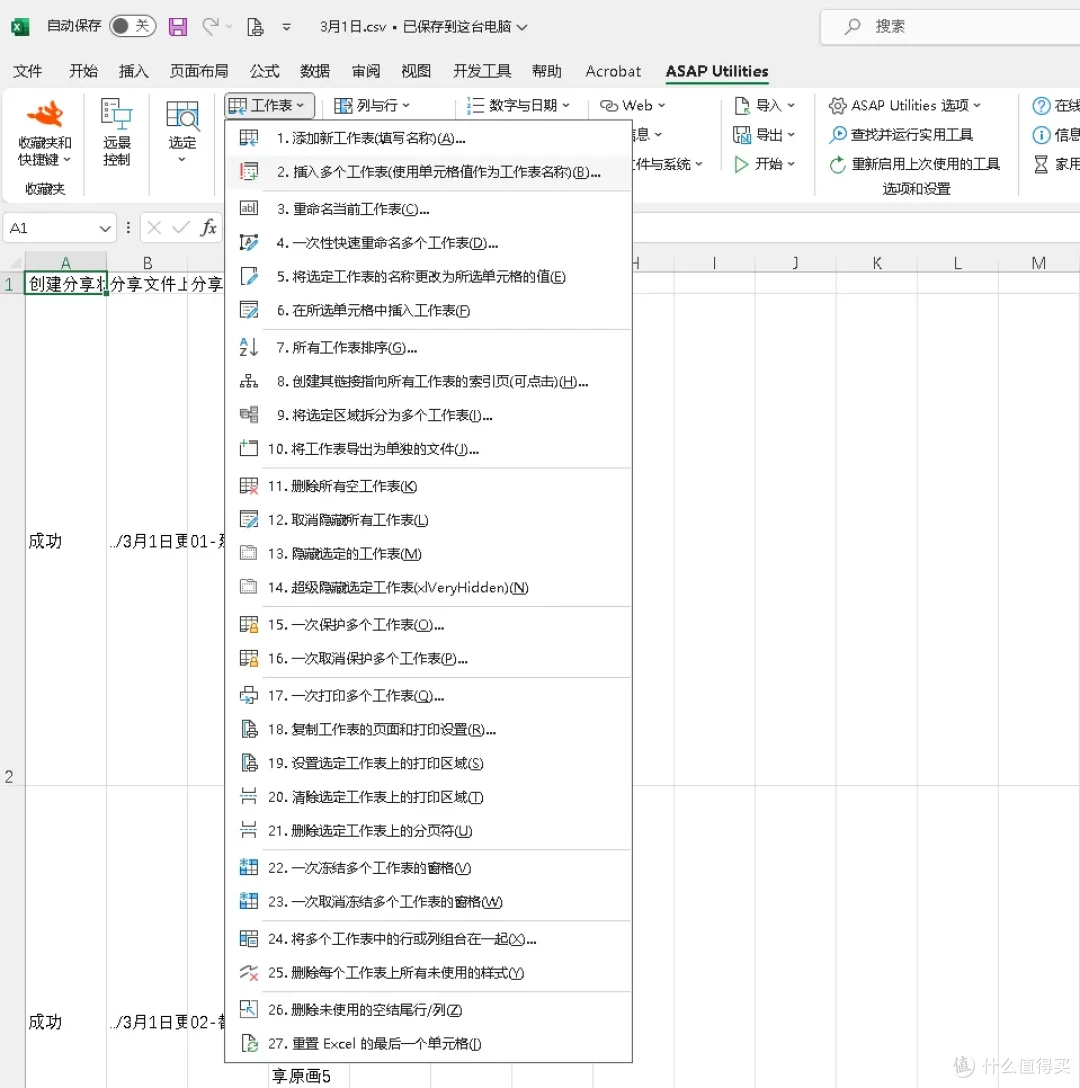Open the 导出 export dropdown
The width and height of the screenshot is (1080, 1088).
pos(764,135)
